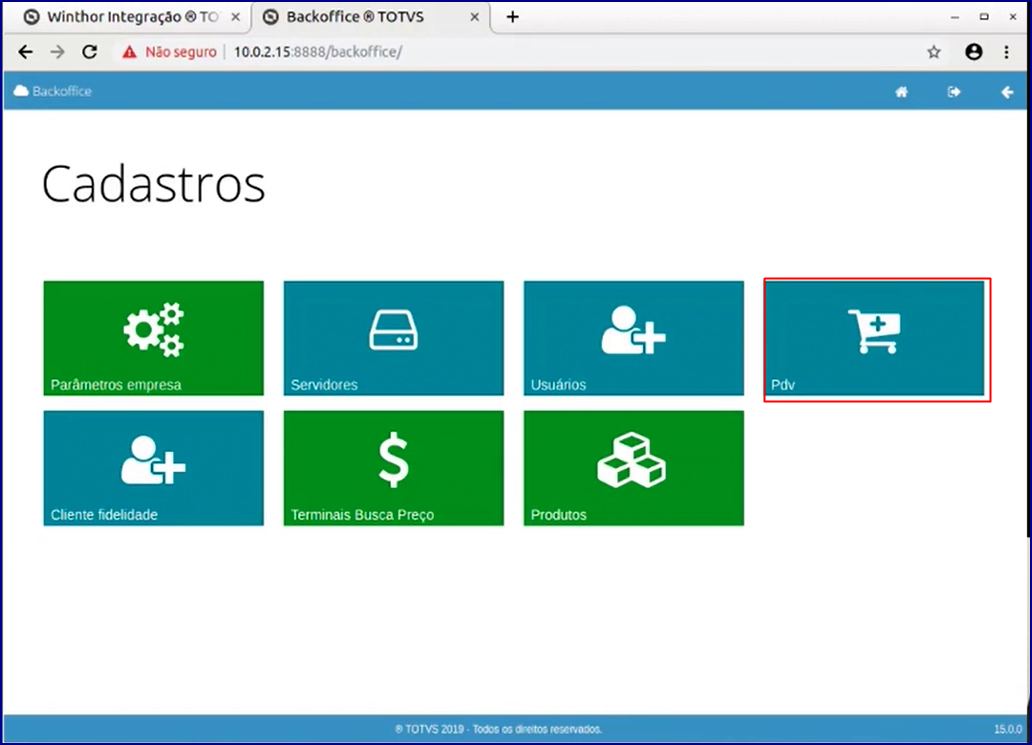The height and width of the screenshot is (745, 1032).
Task: Minimize the browser window
Action: [x=955, y=17]
